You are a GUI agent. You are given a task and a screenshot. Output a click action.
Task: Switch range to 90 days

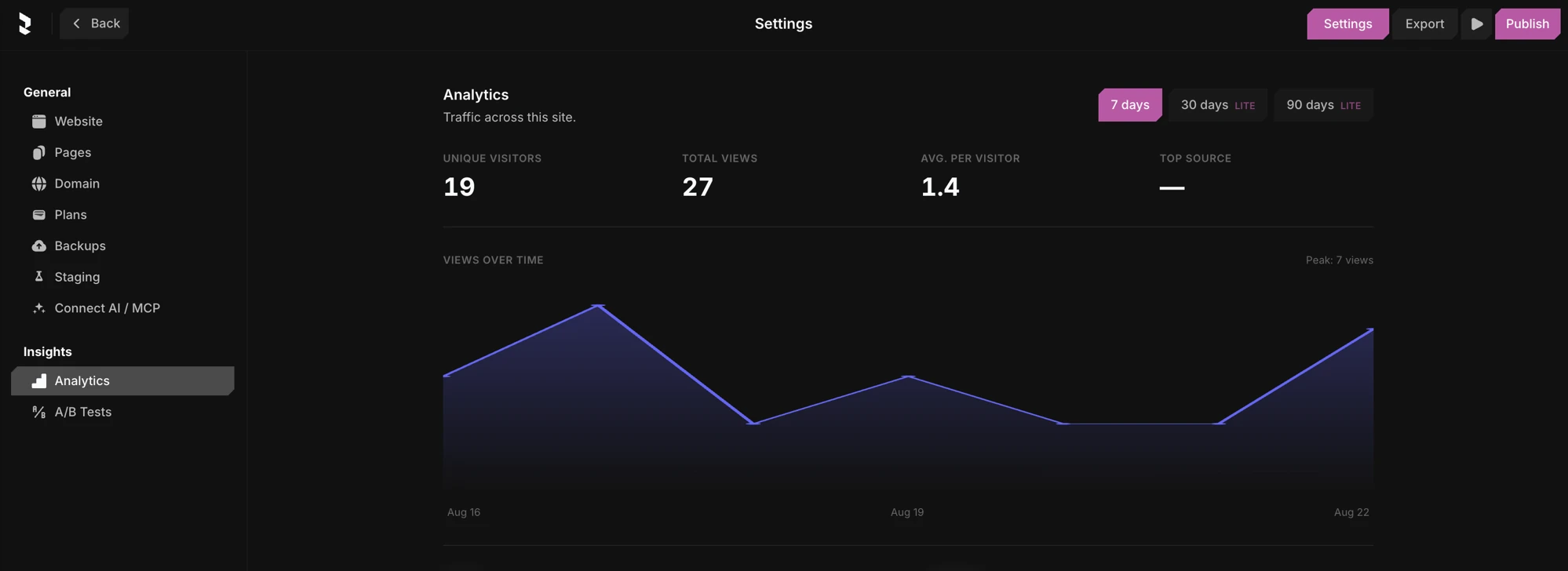pos(1323,105)
